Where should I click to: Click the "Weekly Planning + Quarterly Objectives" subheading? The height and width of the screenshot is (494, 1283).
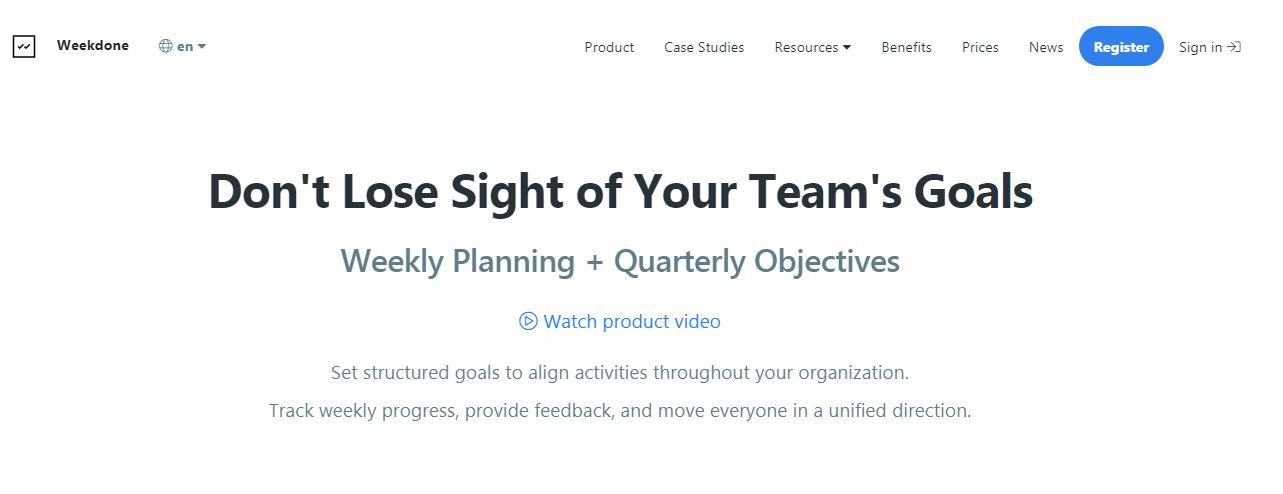pyautogui.click(x=620, y=261)
